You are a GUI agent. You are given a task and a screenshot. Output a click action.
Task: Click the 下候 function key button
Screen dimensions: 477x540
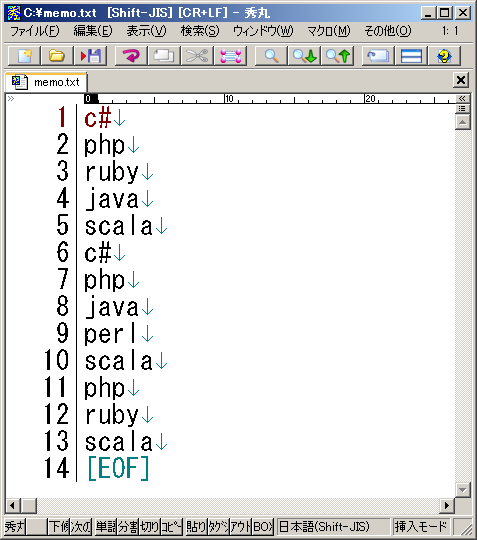(59, 527)
